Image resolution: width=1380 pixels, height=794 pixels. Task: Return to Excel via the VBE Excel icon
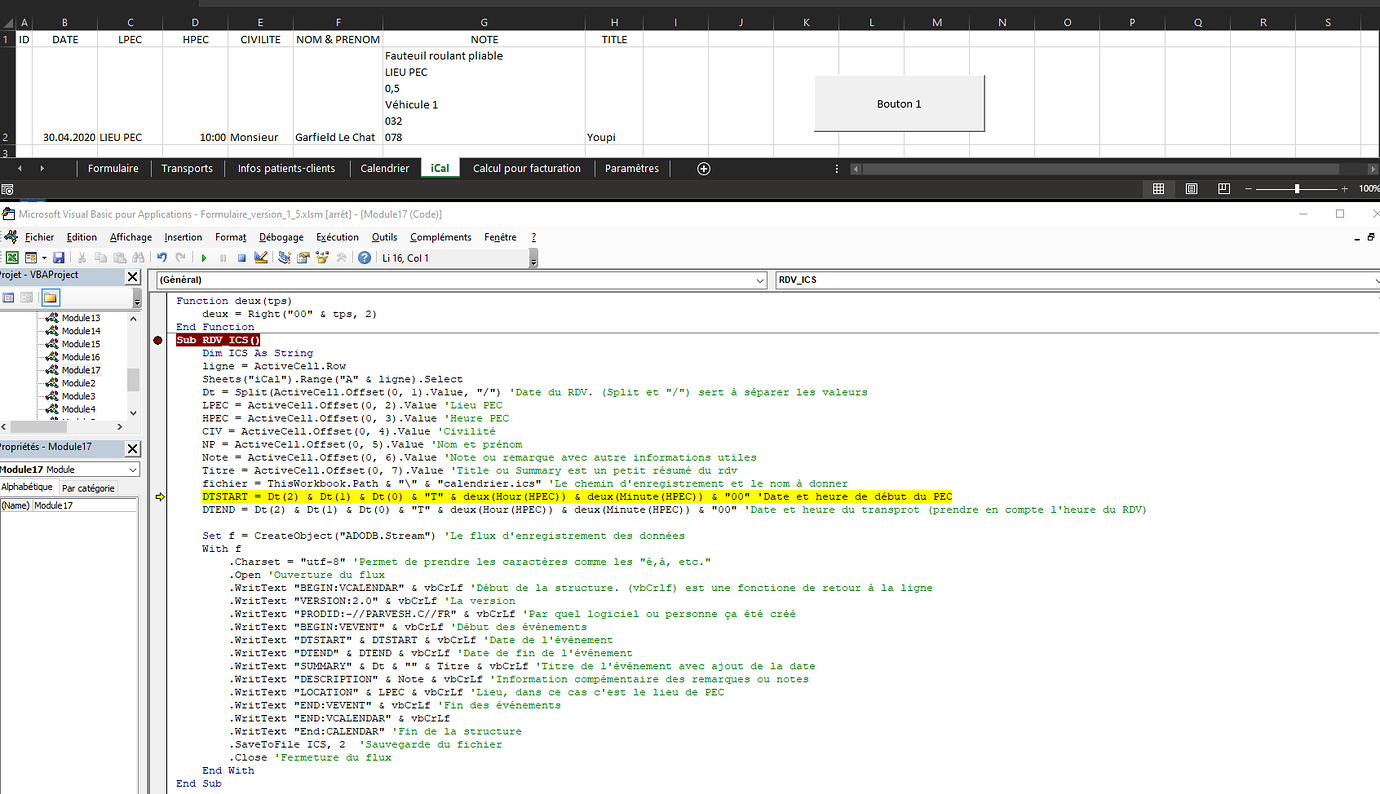click(12, 258)
